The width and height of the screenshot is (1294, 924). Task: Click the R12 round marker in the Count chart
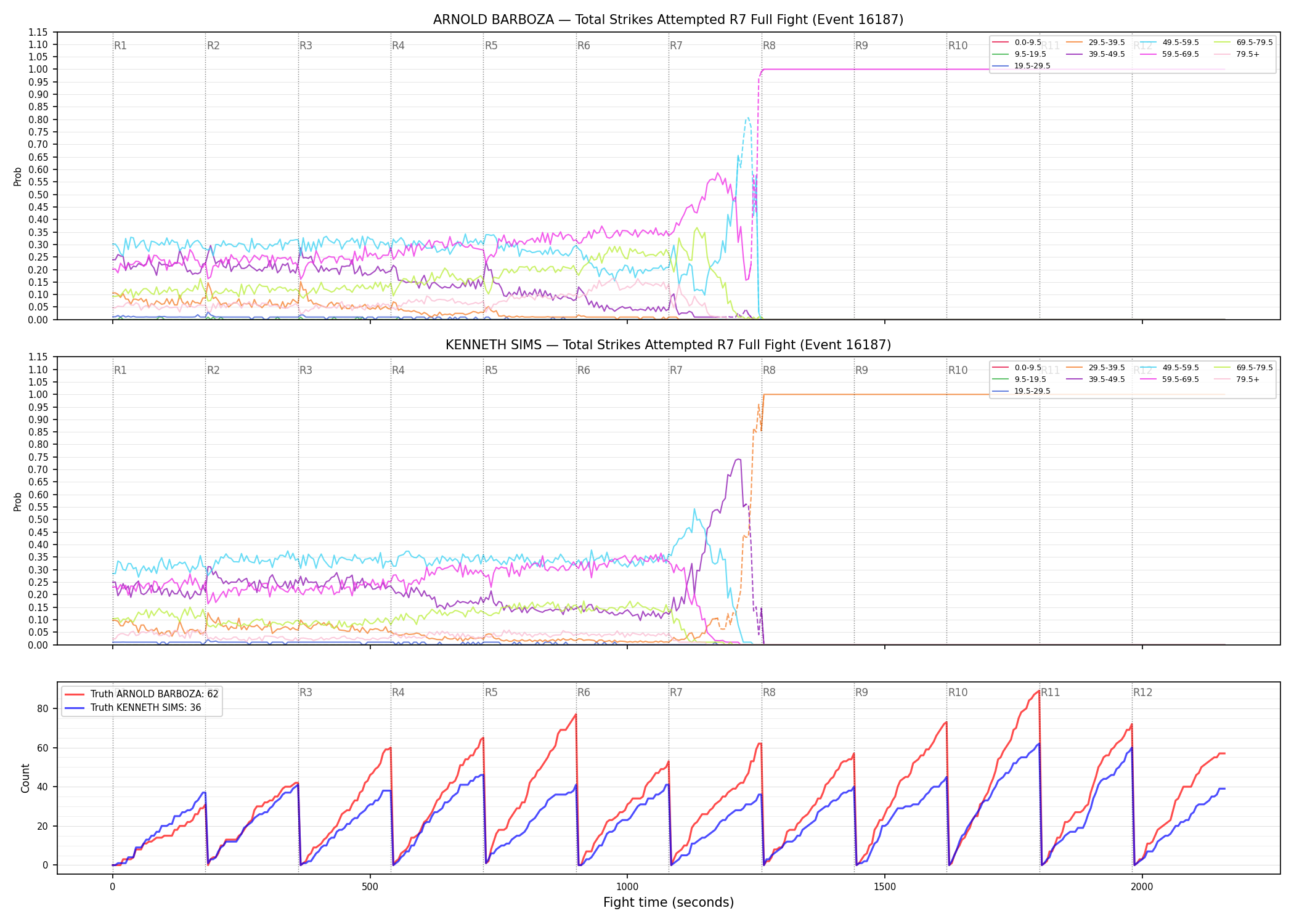1142,692
